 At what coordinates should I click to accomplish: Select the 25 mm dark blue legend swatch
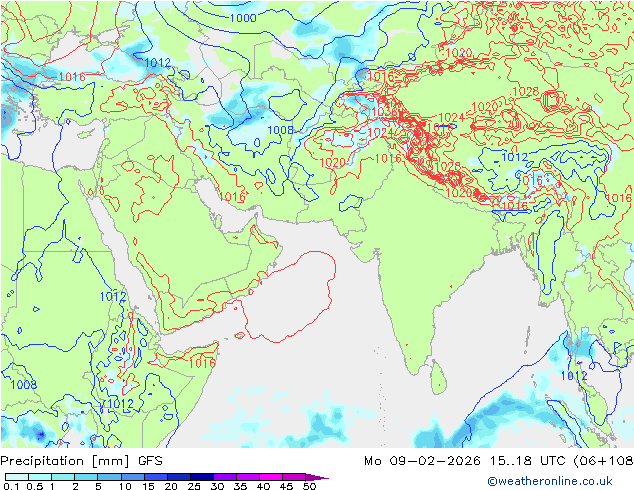tap(201, 477)
